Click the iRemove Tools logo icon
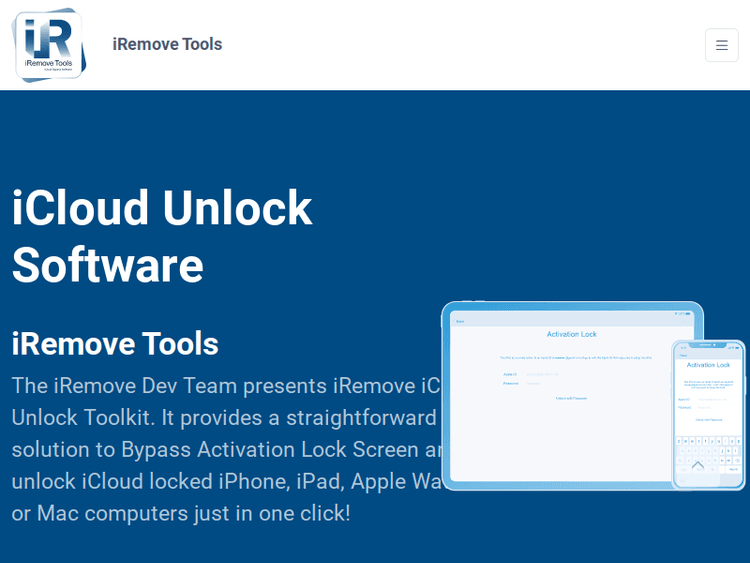 coord(49,44)
